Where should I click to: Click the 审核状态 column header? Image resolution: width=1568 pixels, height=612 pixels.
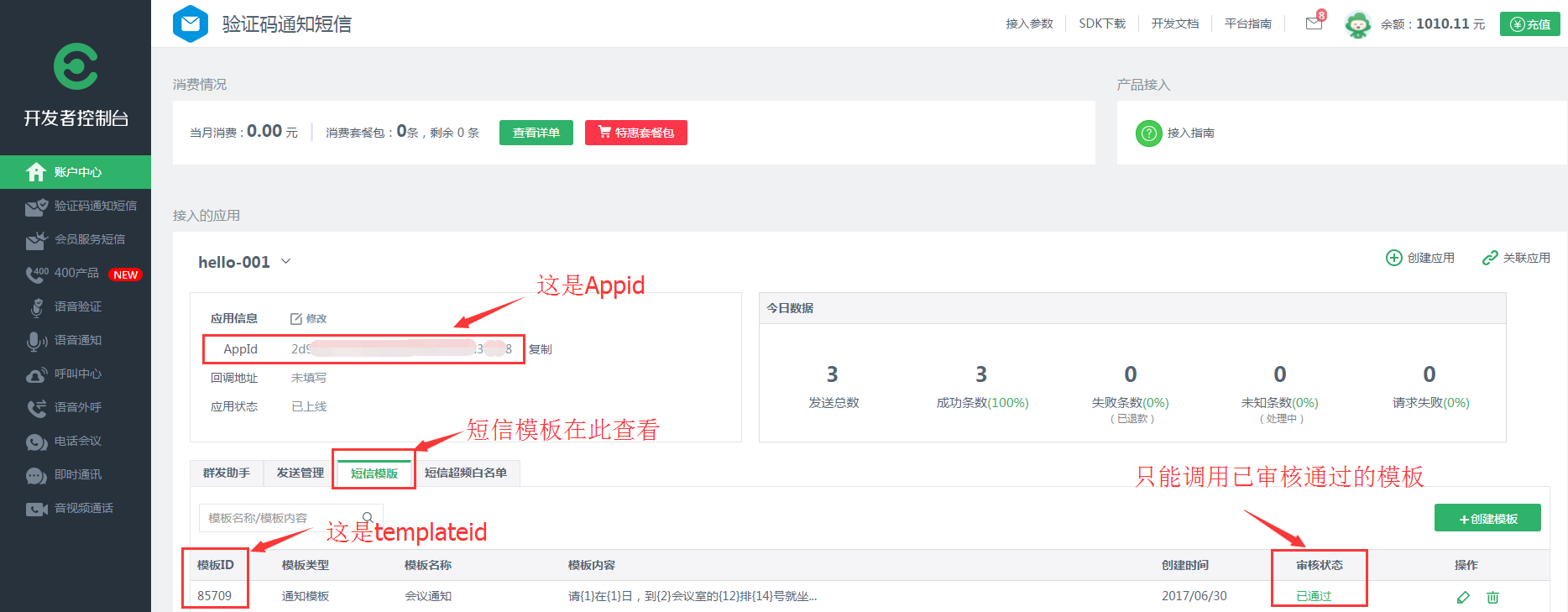click(x=1320, y=565)
